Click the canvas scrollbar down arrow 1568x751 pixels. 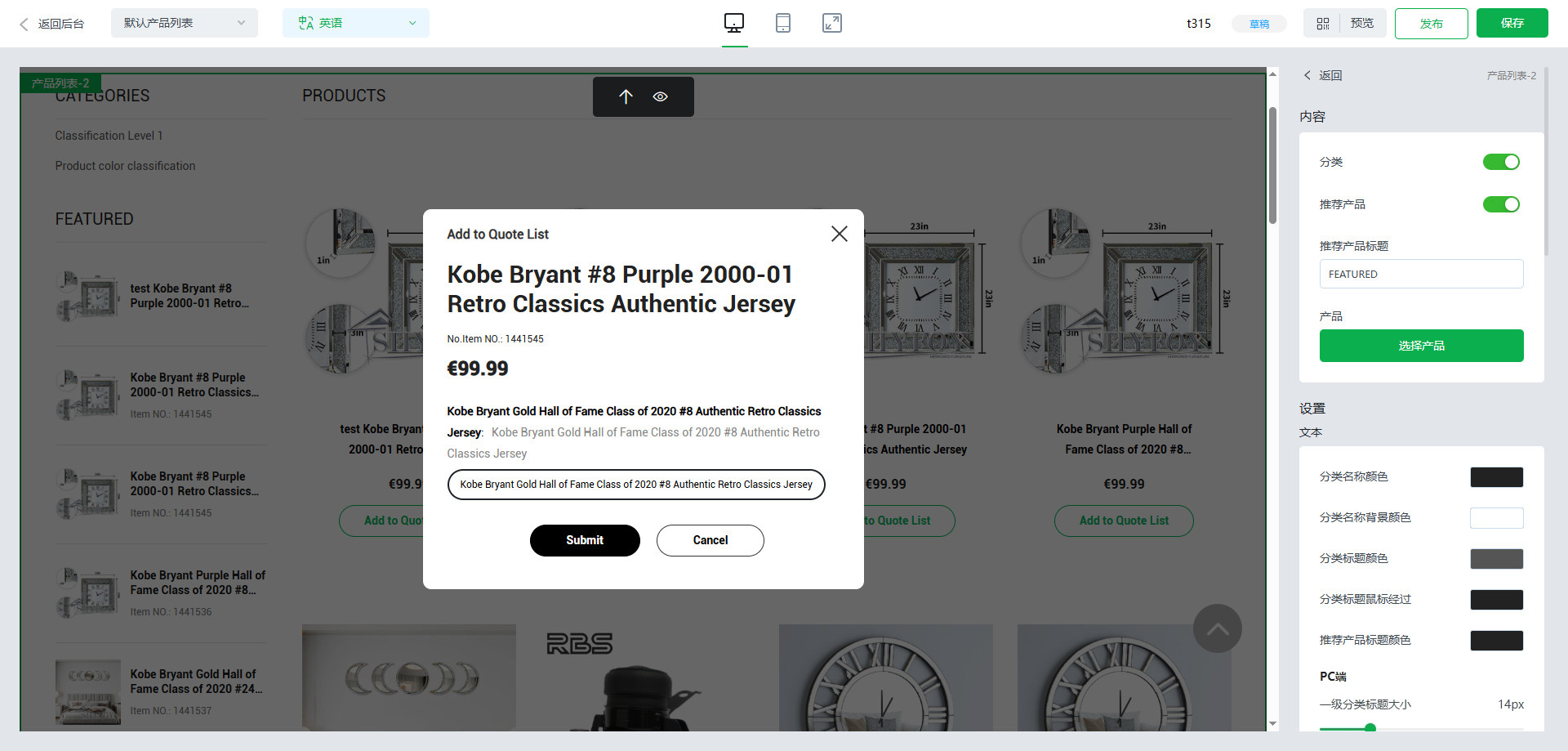tap(1272, 724)
